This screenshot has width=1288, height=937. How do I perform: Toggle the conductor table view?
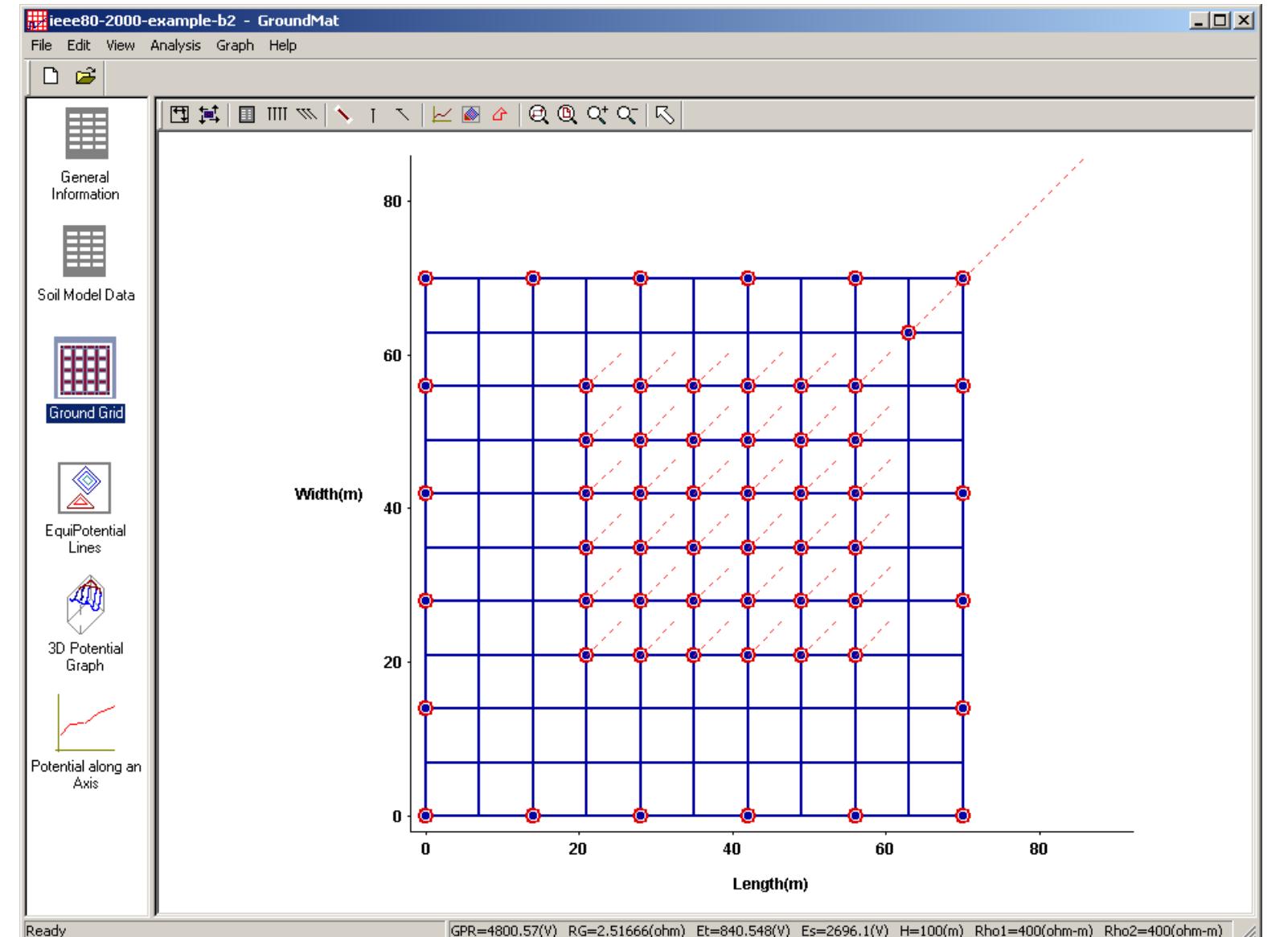[x=245, y=114]
